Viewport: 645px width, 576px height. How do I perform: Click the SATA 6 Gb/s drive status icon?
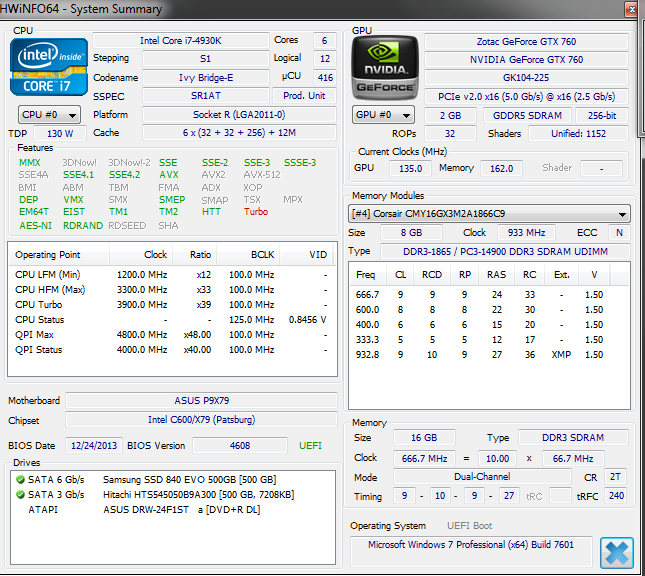pos(20,479)
